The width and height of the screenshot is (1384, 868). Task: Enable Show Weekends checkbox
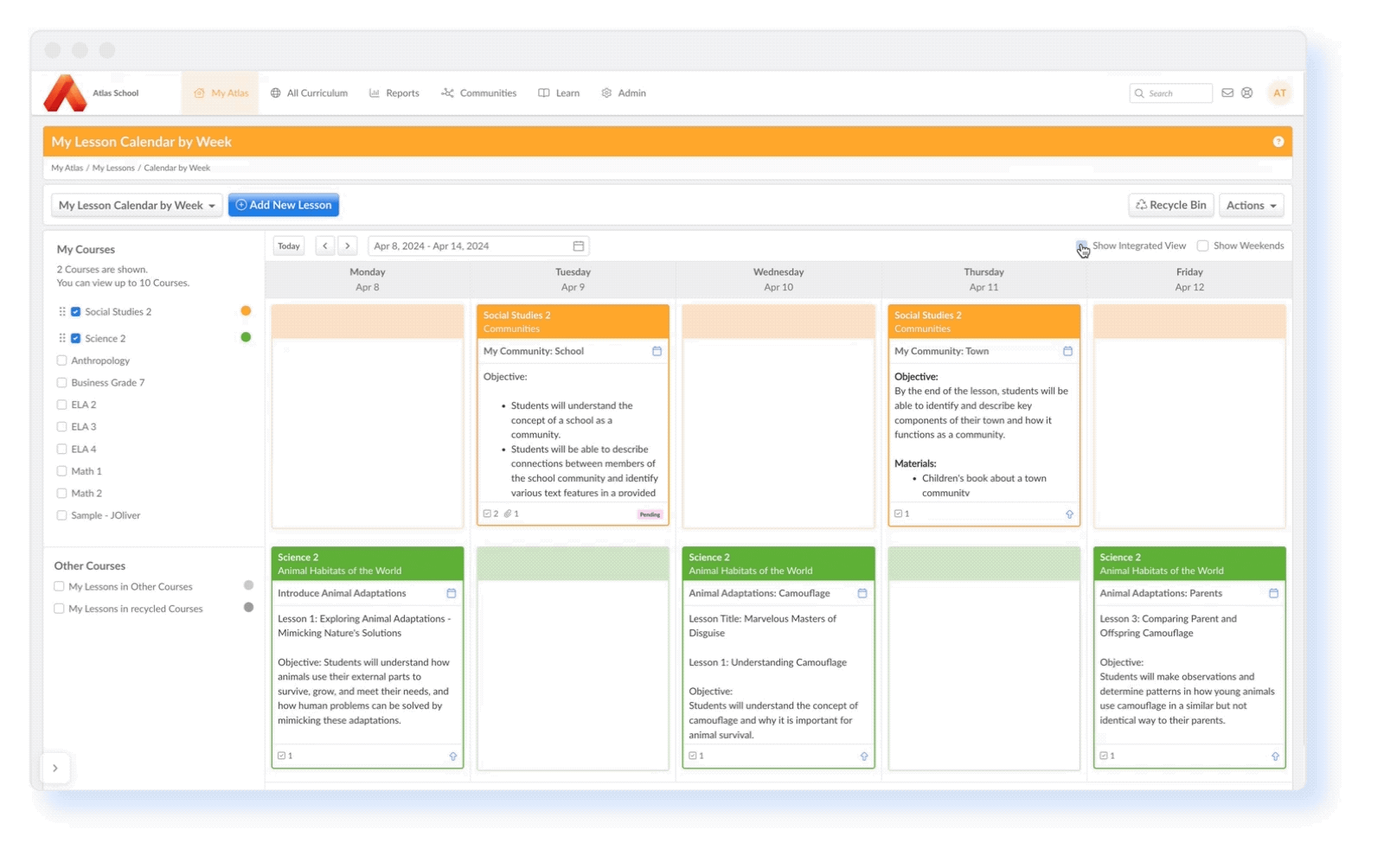(x=1202, y=246)
